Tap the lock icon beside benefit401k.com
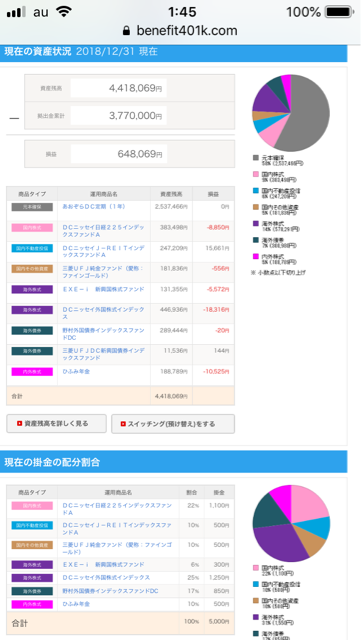The height and width of the screenshot is (640, 361). click(126, 31)
